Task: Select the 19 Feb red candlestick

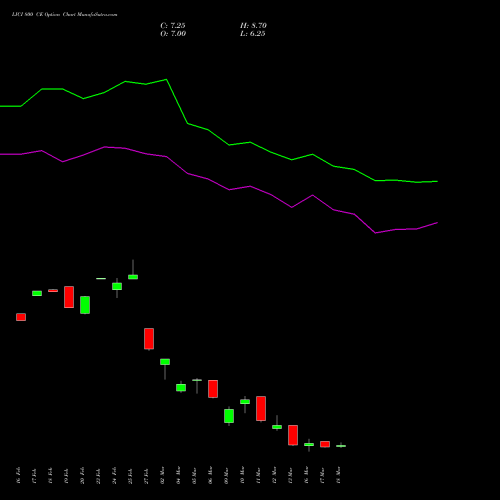Action: point(69,297)
